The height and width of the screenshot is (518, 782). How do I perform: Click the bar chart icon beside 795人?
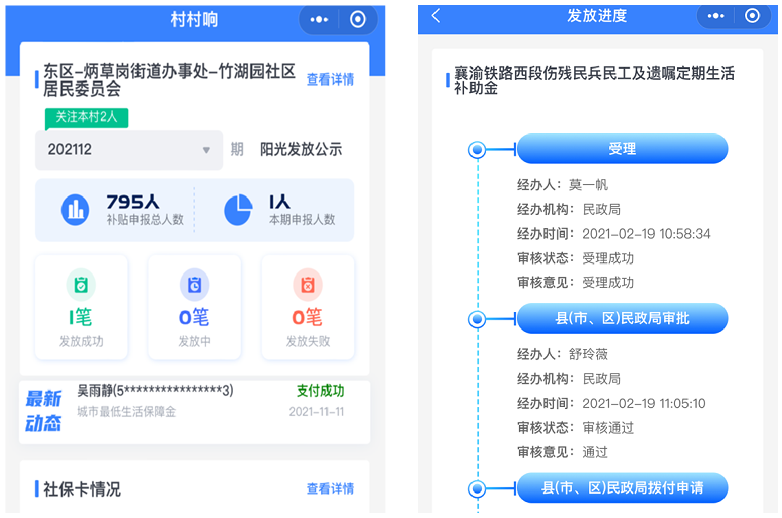tap(75, 210)
